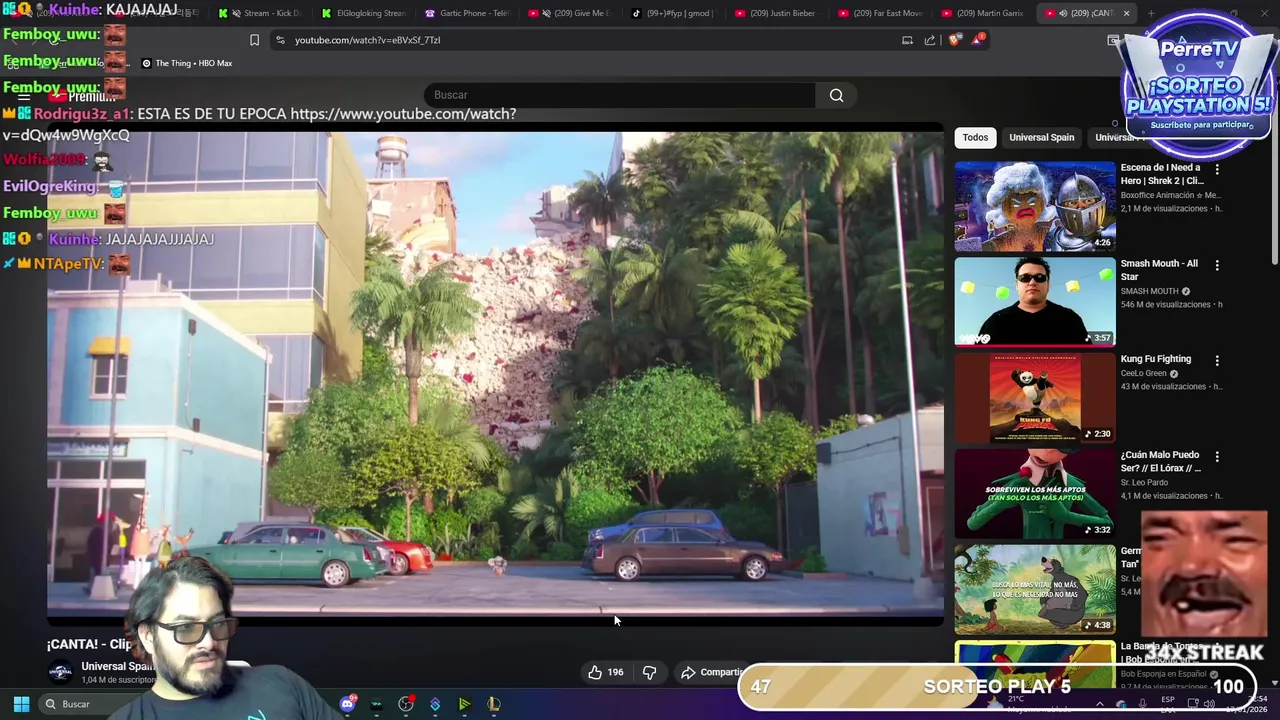
Task: Click the ¿Cuán Malo Puedo Ser? title
Action: click(x=1161, y=462)
